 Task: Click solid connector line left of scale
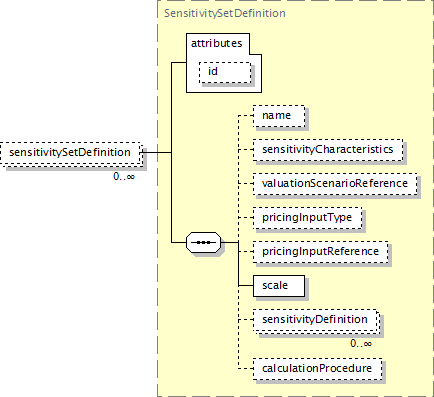click(246, 286)
